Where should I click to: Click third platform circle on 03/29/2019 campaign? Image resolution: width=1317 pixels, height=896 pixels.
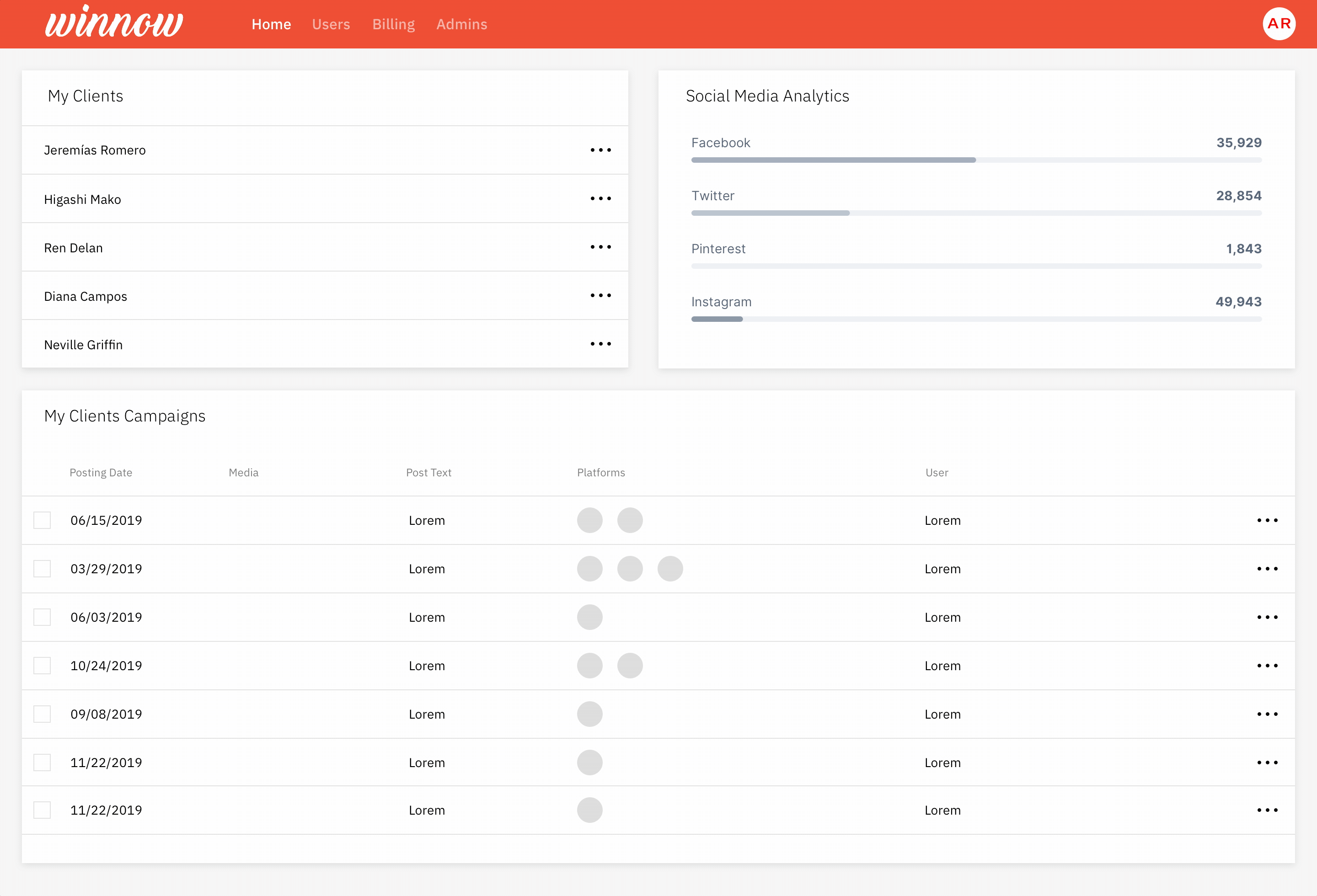tap(670, 569)
